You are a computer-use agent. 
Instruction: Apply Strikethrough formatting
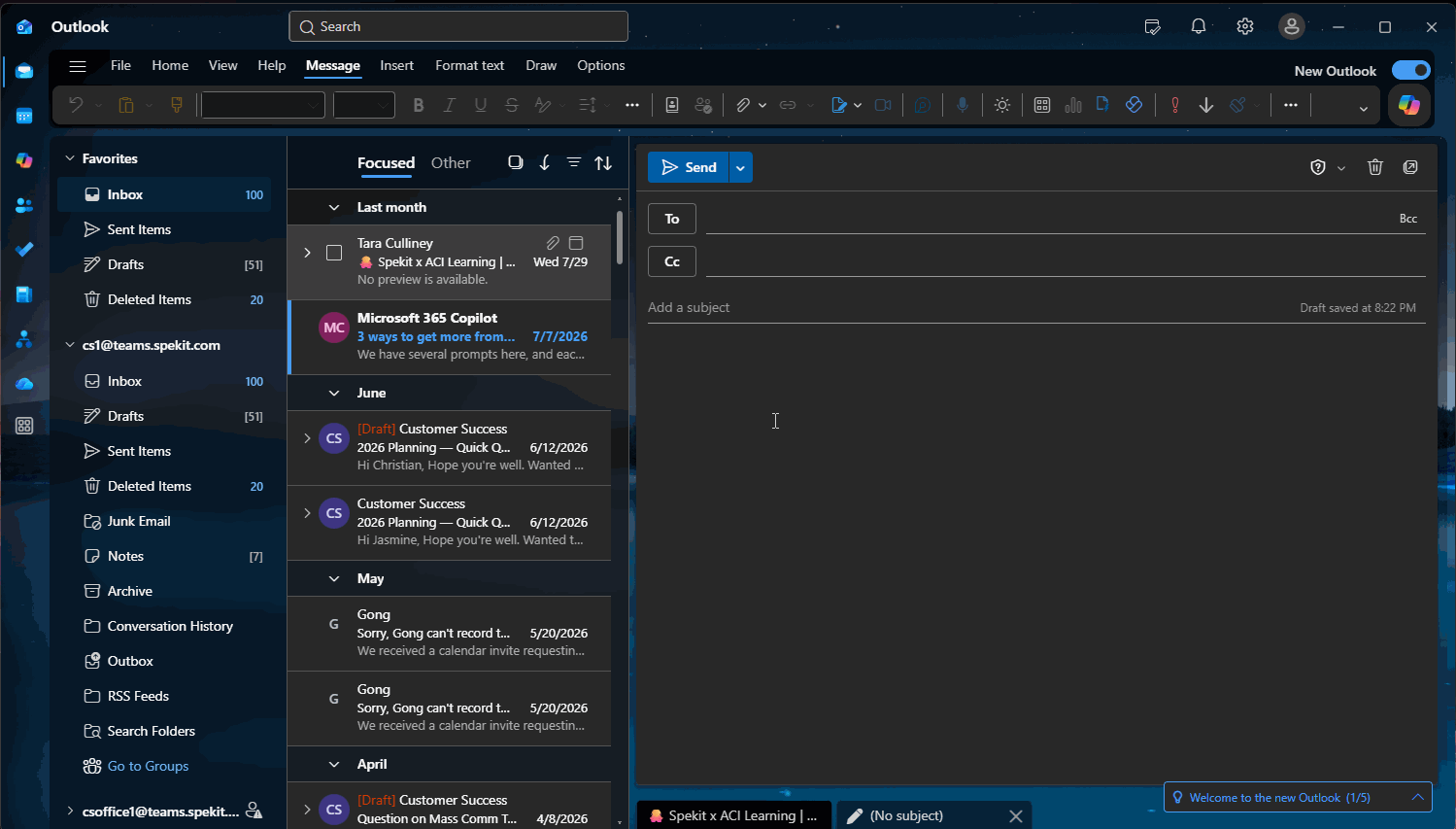511,105
